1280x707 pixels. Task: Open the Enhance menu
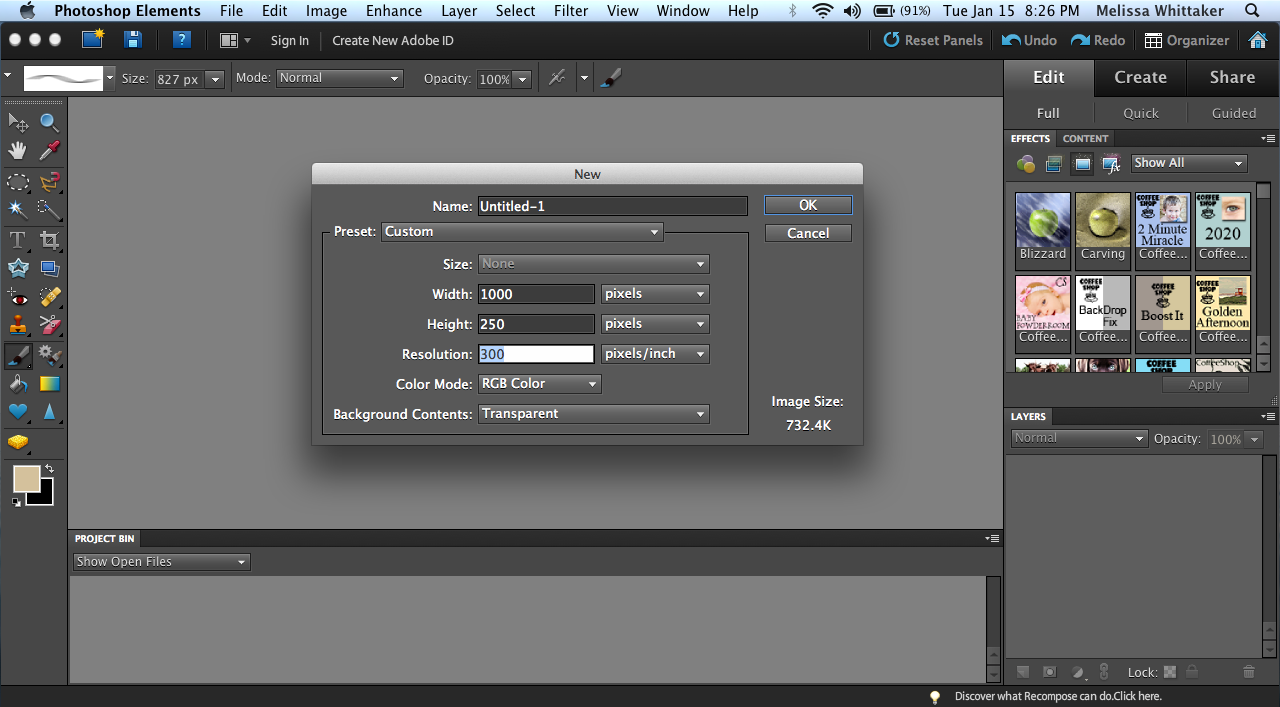click(394, 11)
